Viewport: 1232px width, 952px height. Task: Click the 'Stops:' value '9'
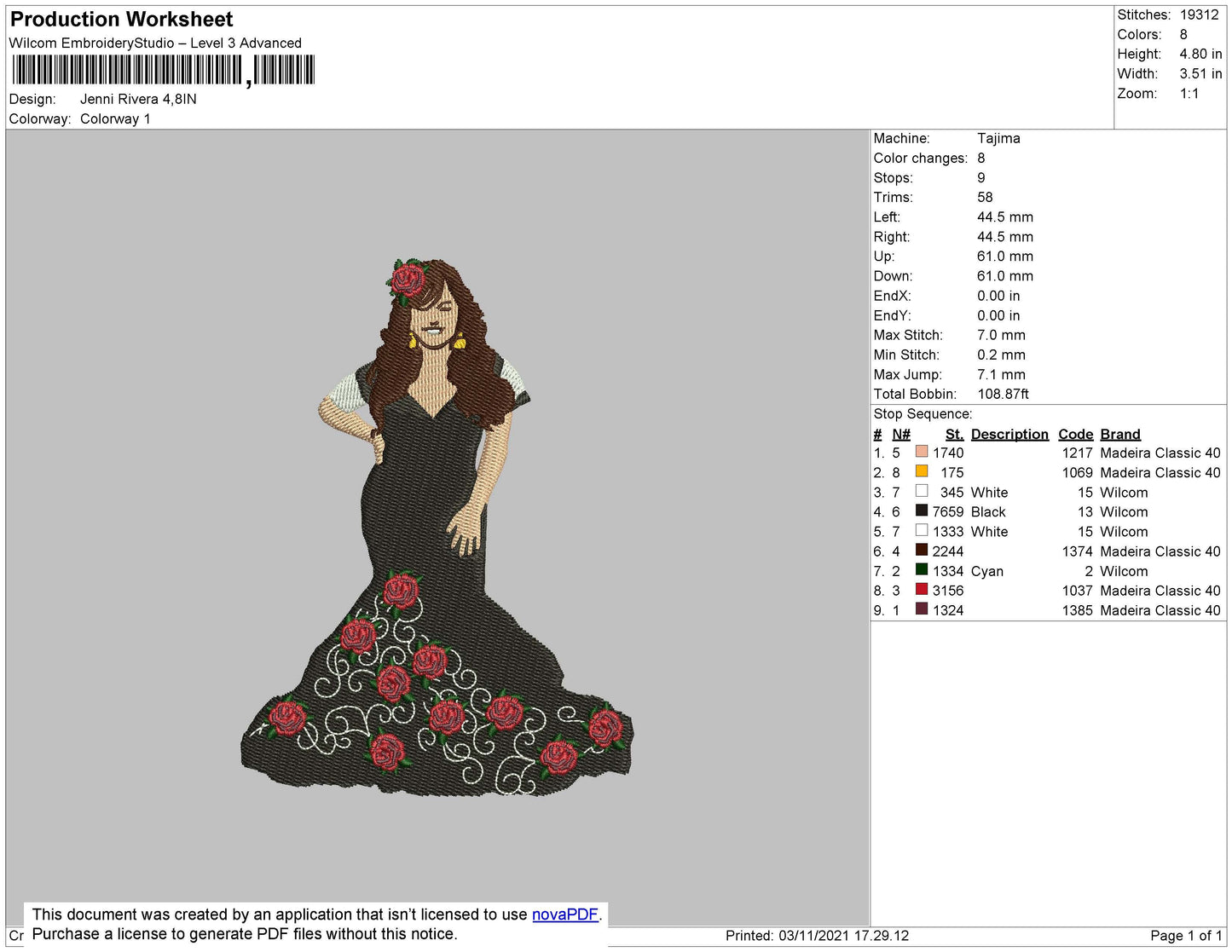pos(981,177)
